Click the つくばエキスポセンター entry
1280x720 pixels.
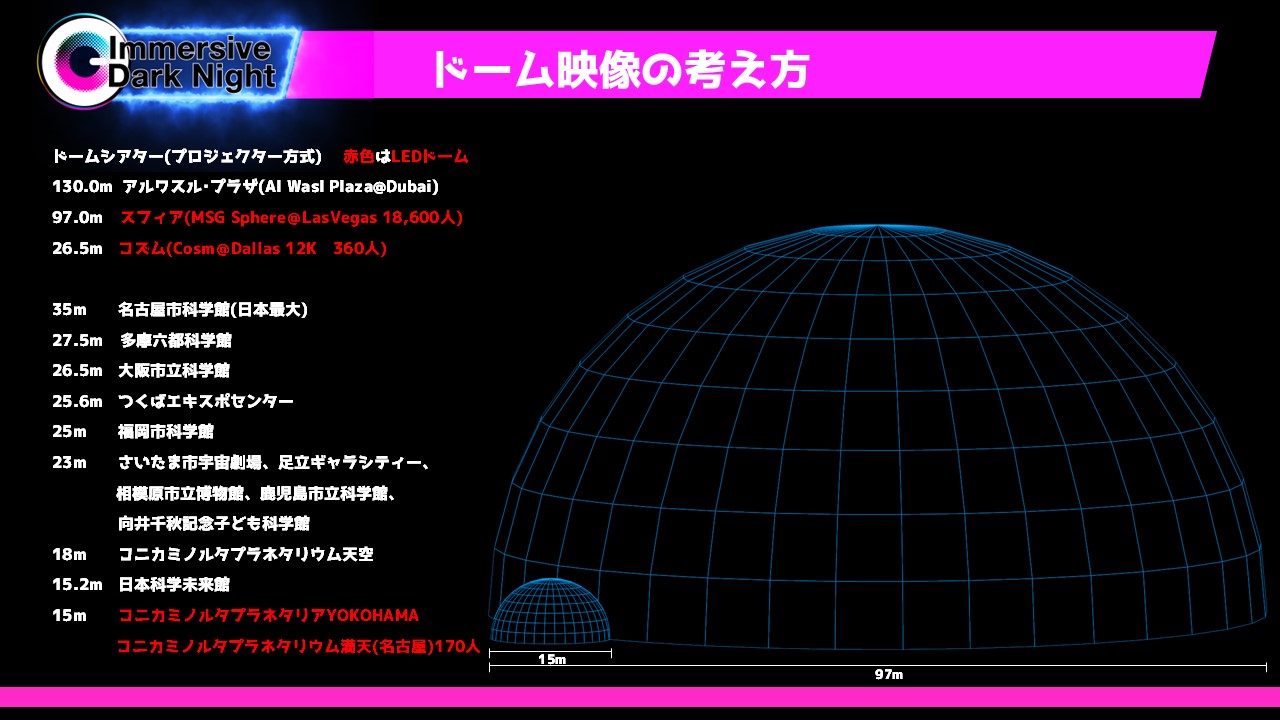coord(205,401)
